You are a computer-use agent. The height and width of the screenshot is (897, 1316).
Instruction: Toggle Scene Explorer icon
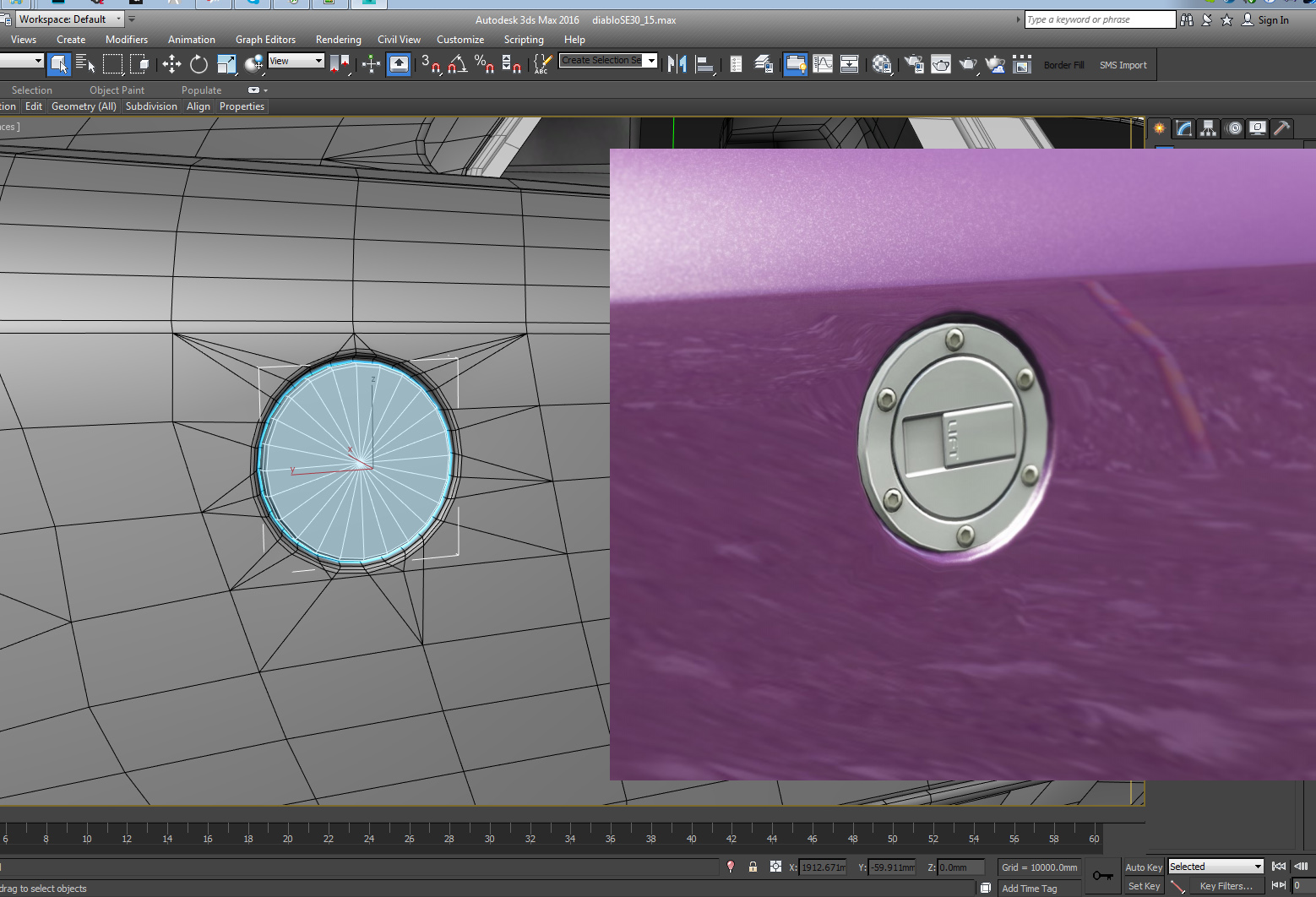pos(737,64)
